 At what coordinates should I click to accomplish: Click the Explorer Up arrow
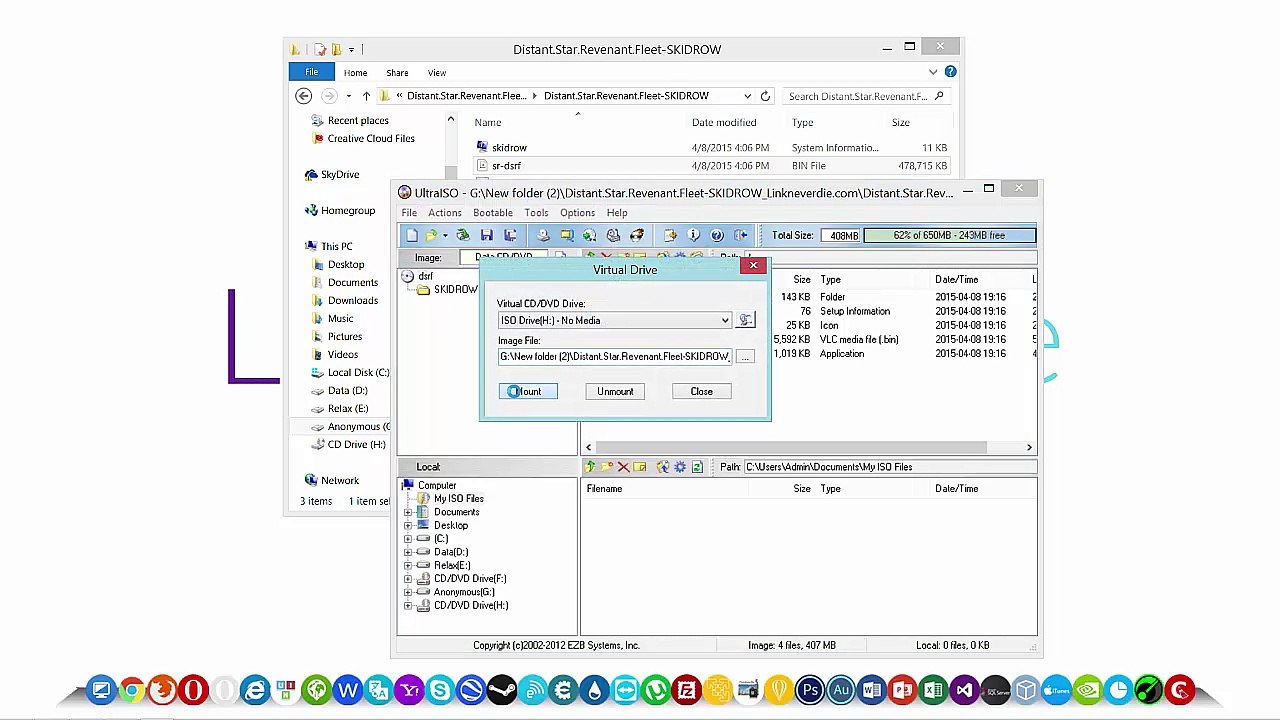[x=366, y=96]
